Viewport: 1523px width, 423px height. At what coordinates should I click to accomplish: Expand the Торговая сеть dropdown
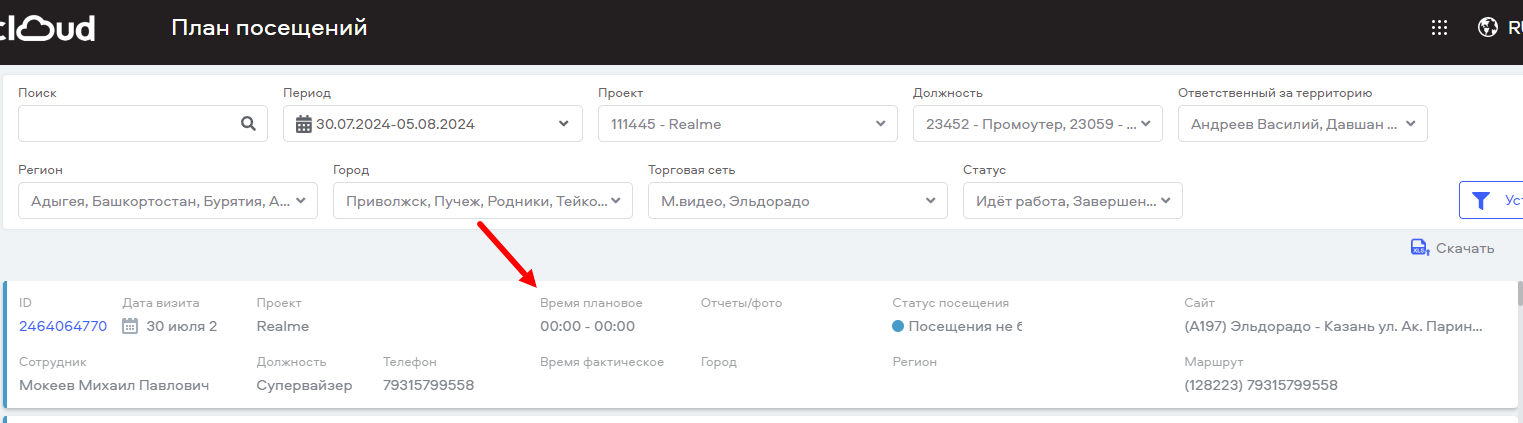point(798,200)
